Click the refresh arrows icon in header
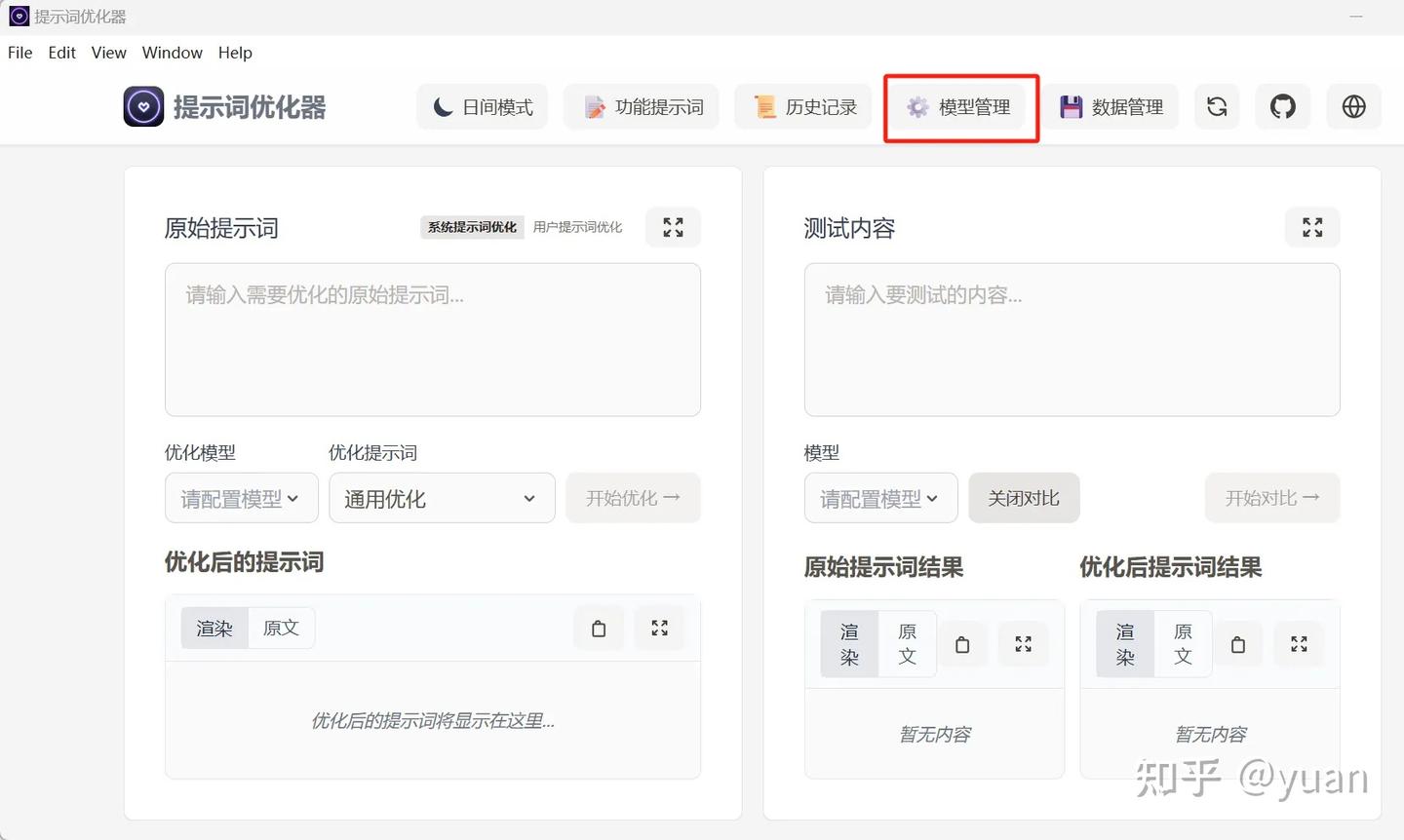 (1216, 107)
